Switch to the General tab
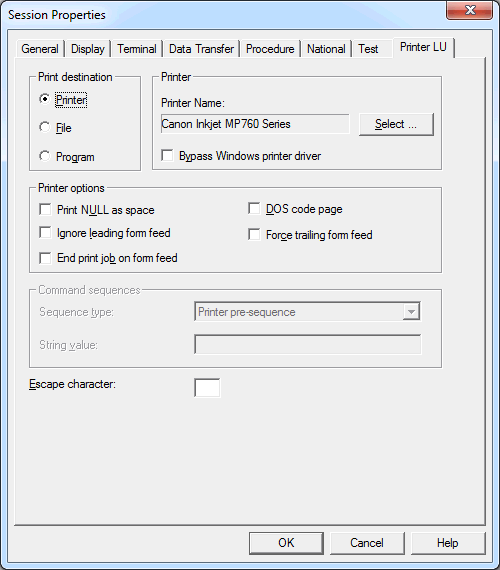The height and width of the screenshot is (570, 500). click(x=40, y=49)
